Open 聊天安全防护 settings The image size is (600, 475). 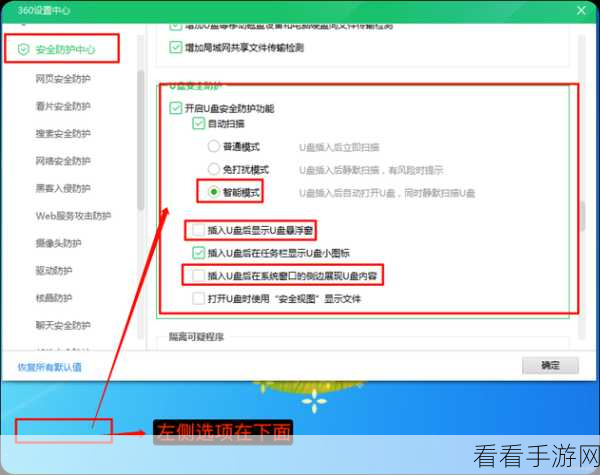tap(63, 325)
